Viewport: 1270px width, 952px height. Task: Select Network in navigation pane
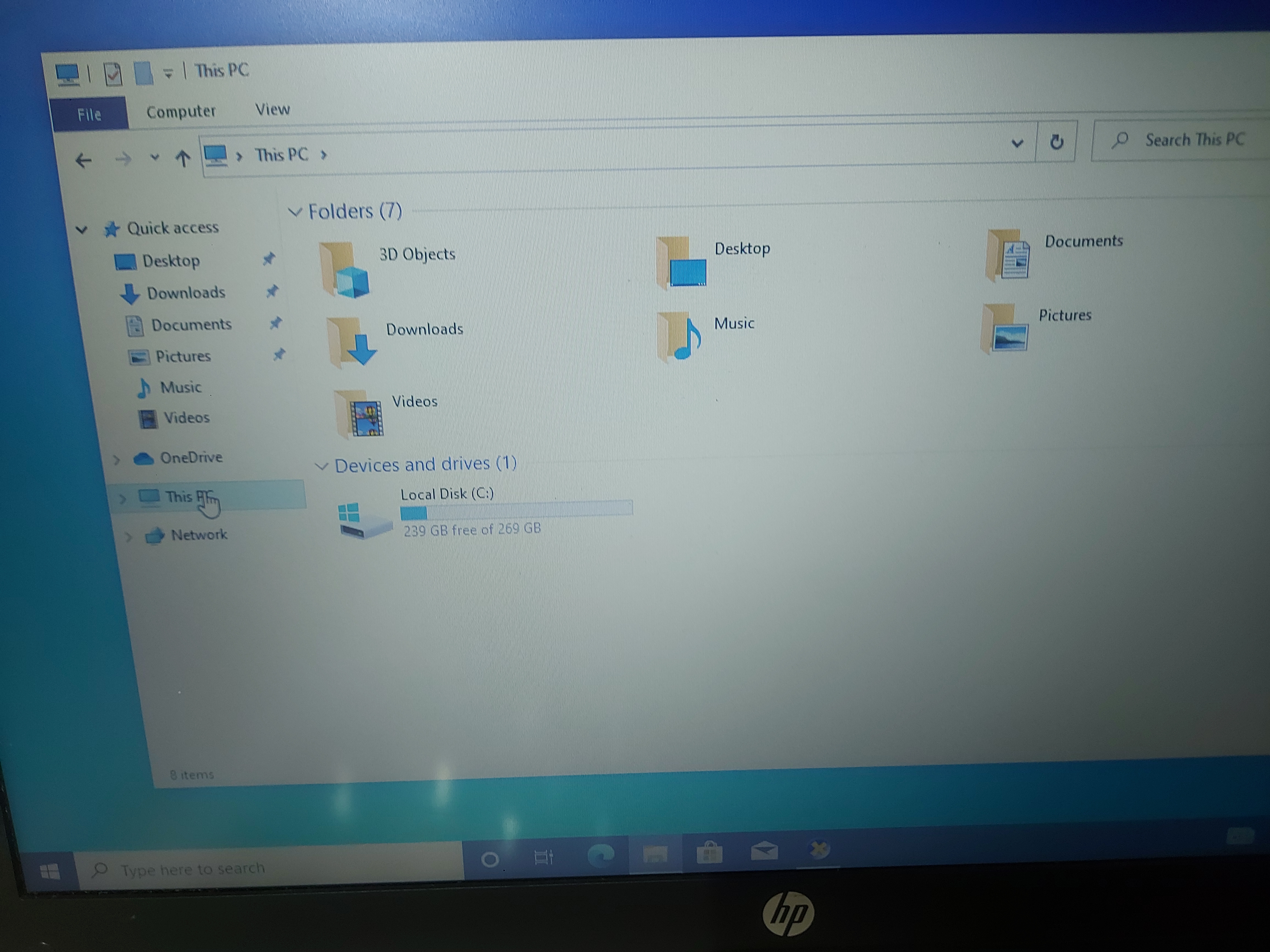199,535
